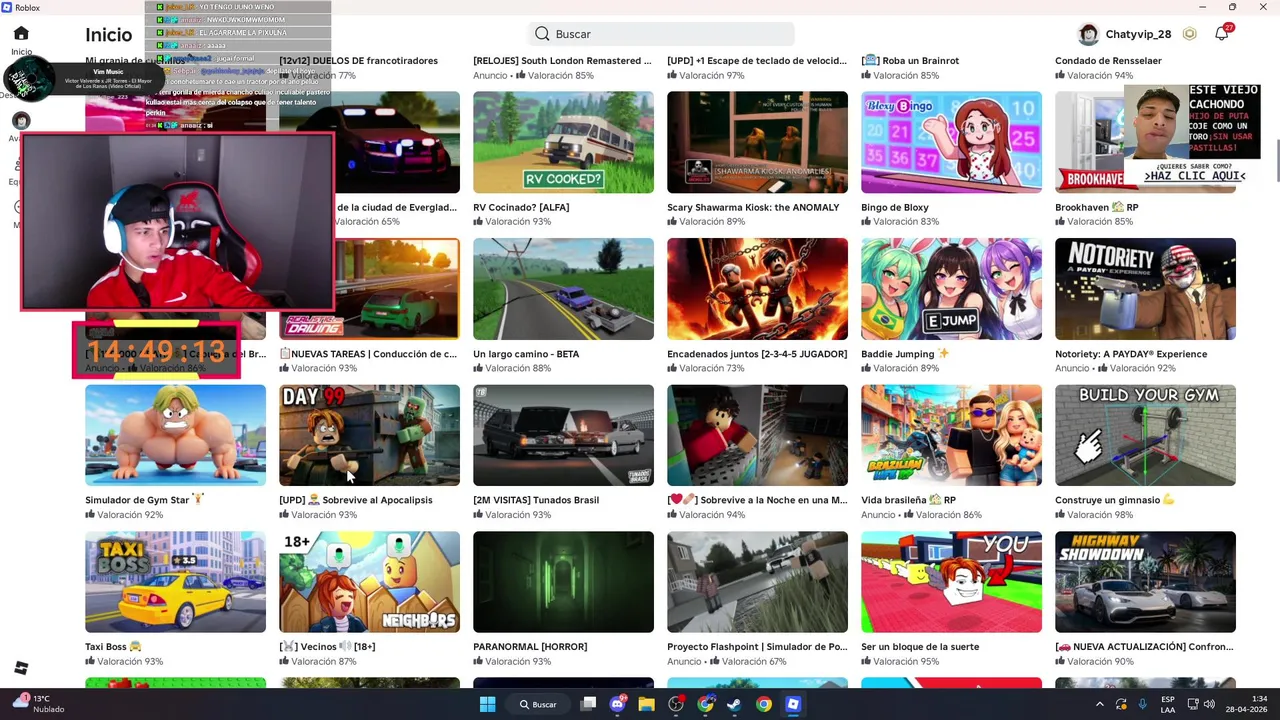This screenshot has width=1280, height=720.
Task: Open the Tunados Brasil game thumbnail
Action: (x=563, y=435)
